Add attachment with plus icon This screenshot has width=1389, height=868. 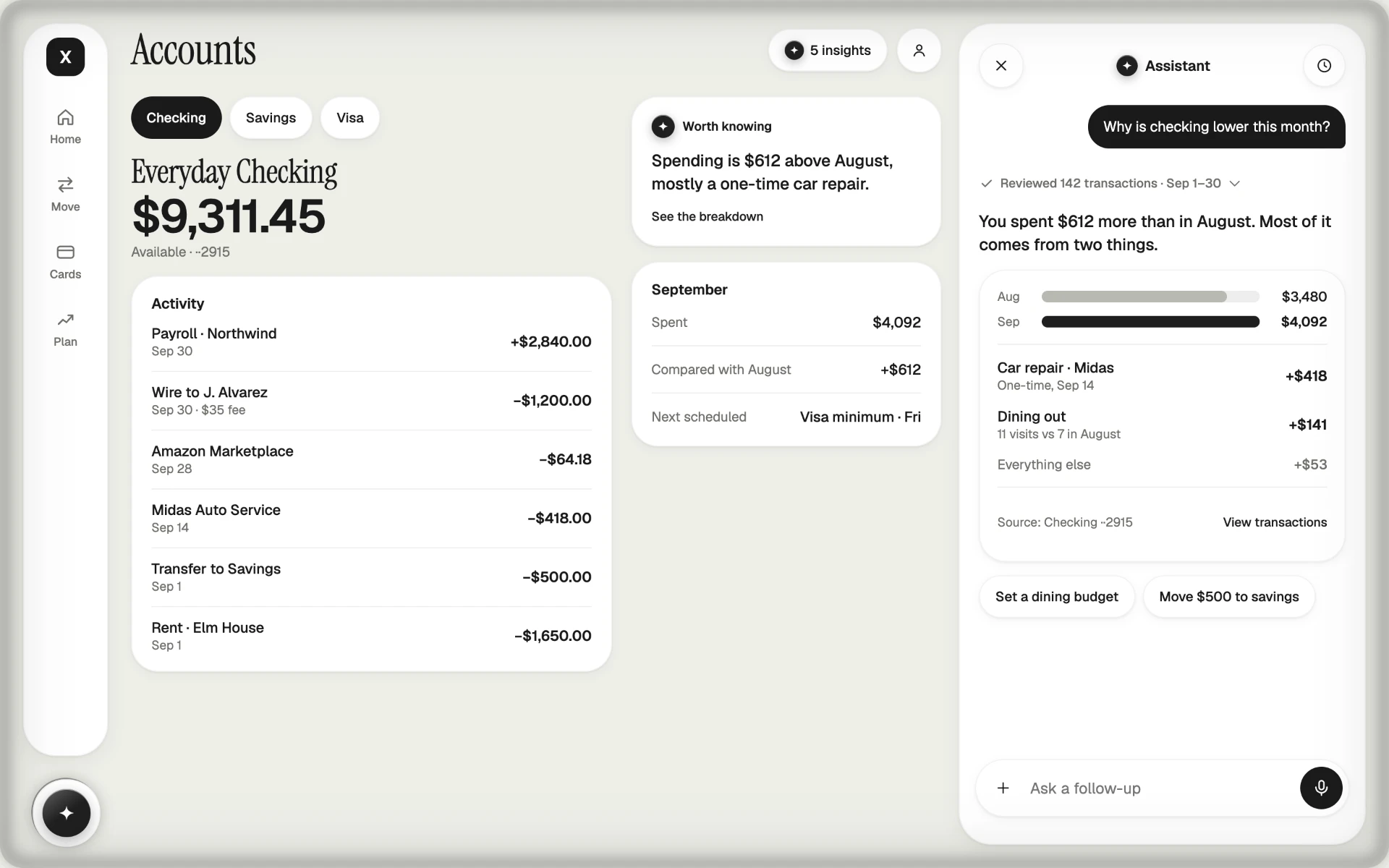[x=1003, y=788]
